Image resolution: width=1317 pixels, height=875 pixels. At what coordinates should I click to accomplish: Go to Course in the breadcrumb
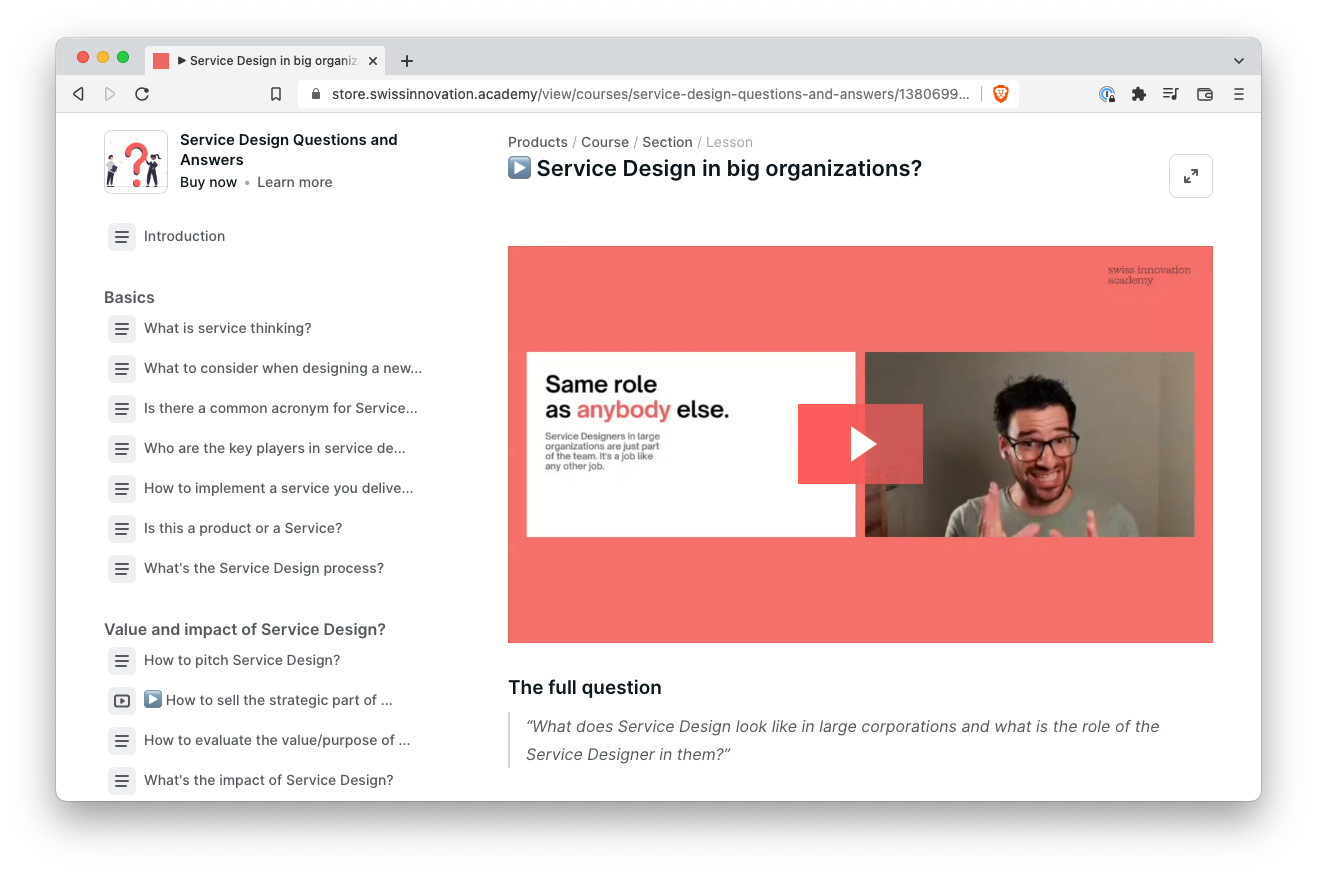(604, 142)
